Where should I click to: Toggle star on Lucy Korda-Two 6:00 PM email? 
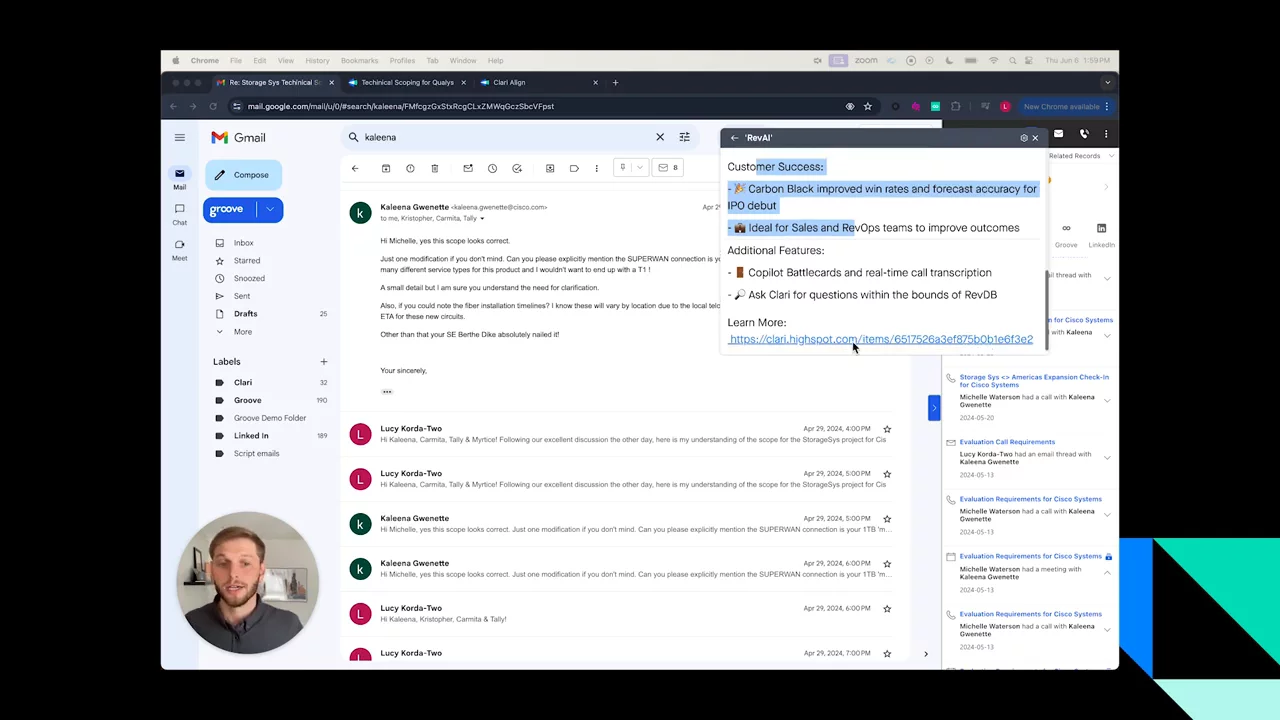[x=887, y=609]
